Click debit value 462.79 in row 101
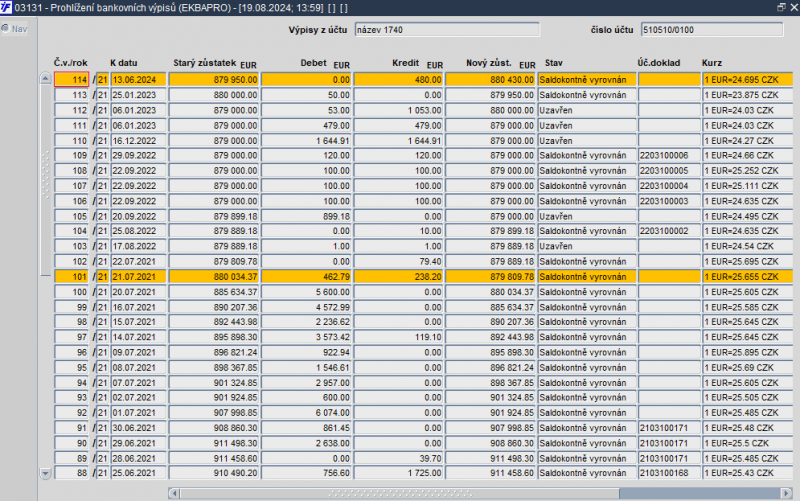Viewport: 800px width, 501px height. pos(307,277)
